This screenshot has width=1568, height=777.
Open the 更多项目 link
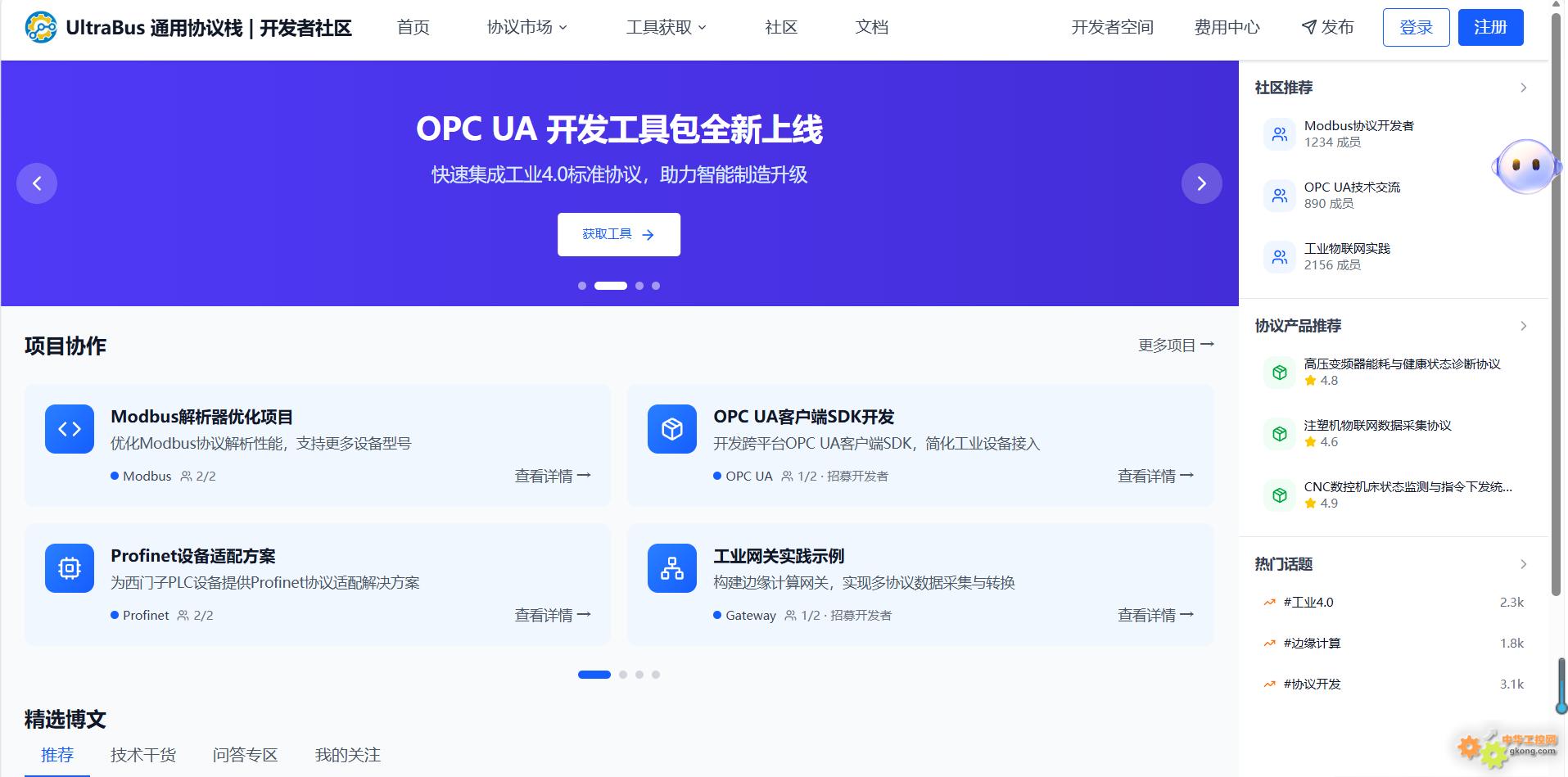1176,346
